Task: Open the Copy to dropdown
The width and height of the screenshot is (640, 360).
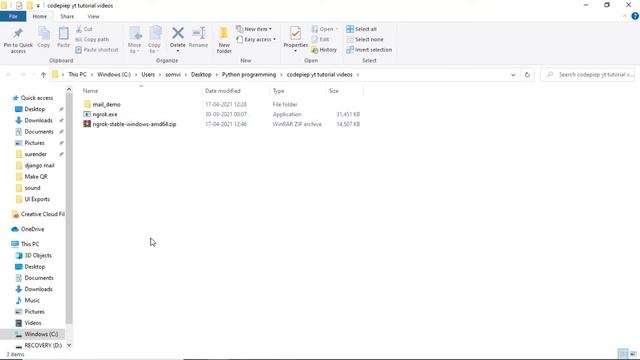Action: pyautogui.click(x=154, y=40)
